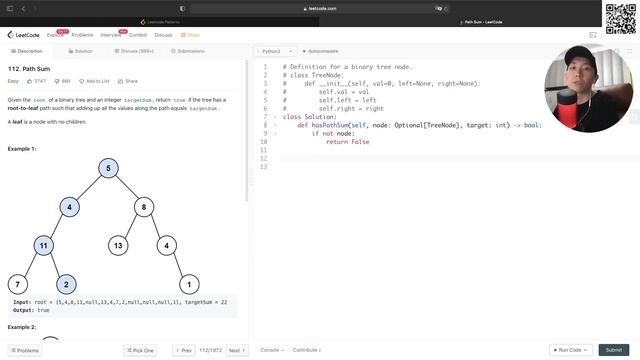
Task: Click tree node 2 in Example 1
Action: pos(66,284)
